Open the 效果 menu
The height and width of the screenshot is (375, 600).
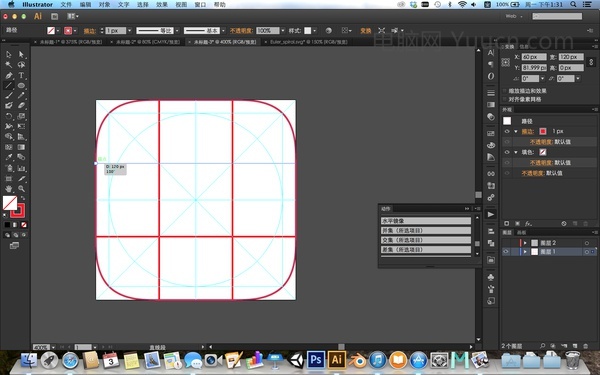(161, 5)
